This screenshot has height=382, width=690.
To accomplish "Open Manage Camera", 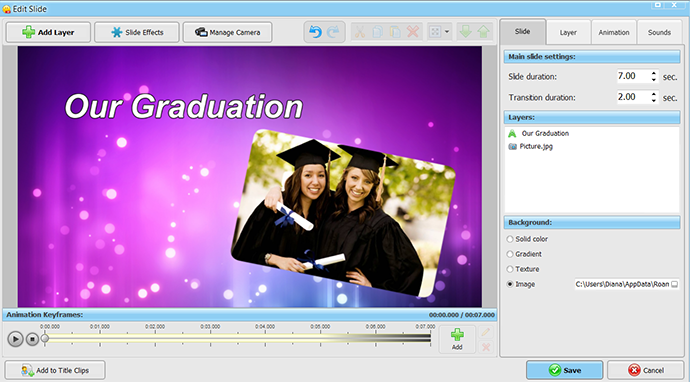I will tap(228, 32).
